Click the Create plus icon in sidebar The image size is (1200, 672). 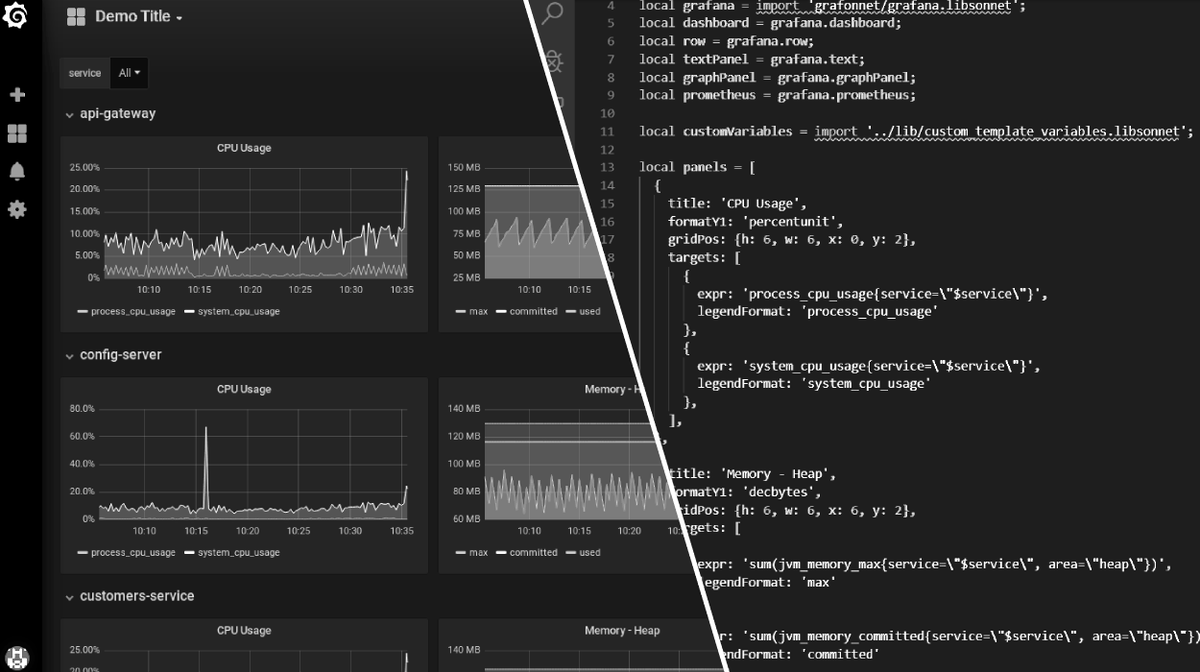click(x=17, y=95)
